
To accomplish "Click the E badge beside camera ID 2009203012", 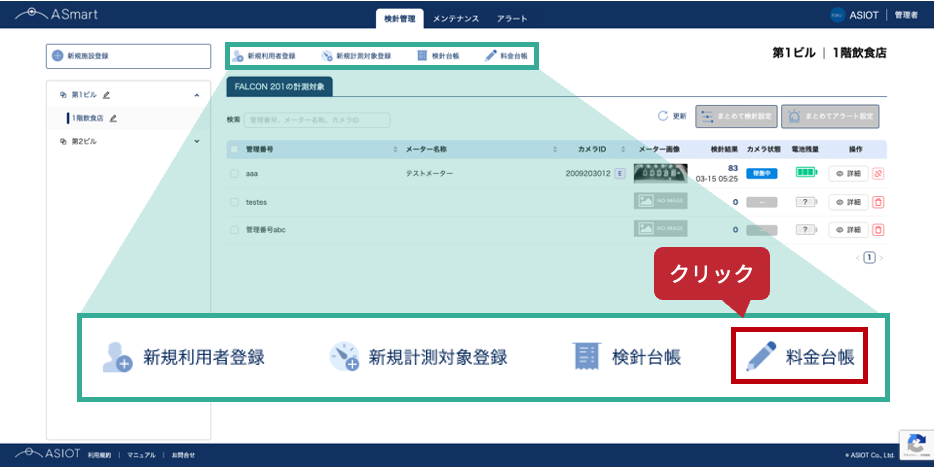I will 619,173.
